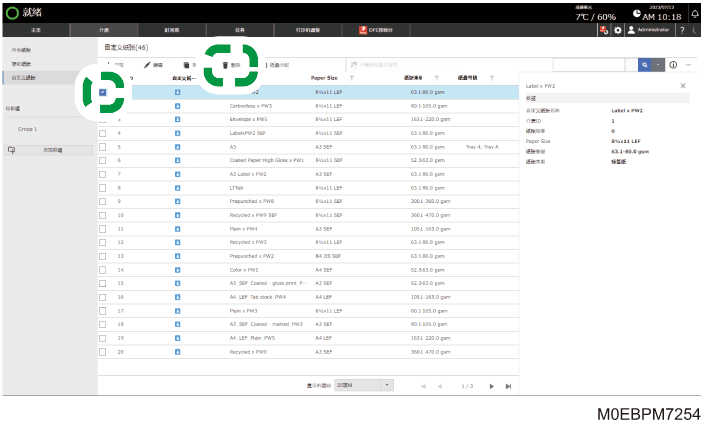The width and height of the screenshot is (704, 425).
Task: Show details with the circled info icon
Action: (x=673, y=65)
